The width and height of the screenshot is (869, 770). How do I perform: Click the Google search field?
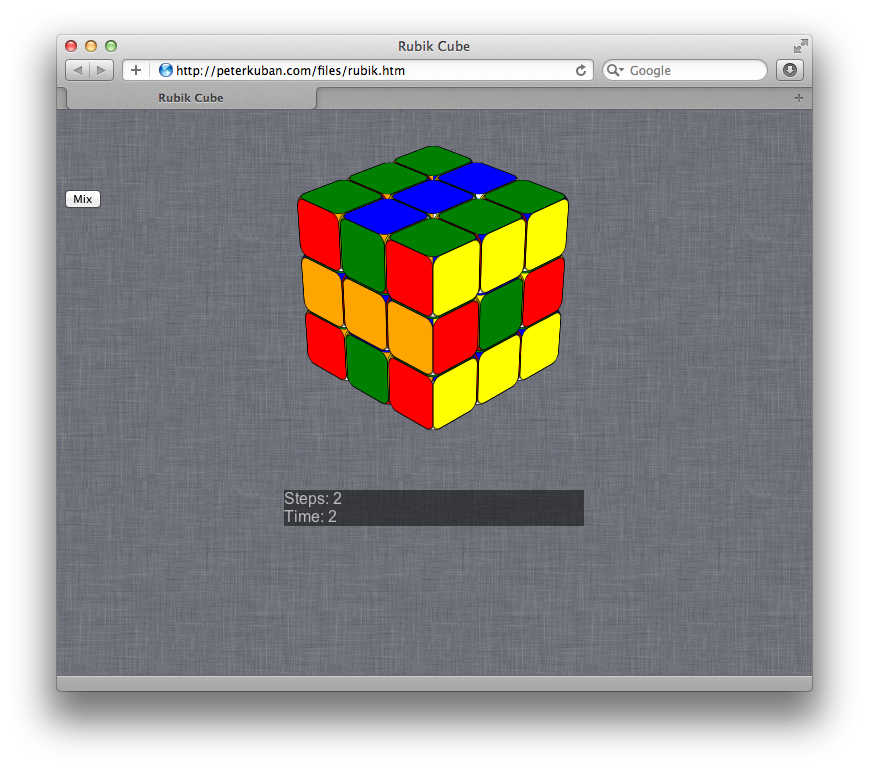(x=685, y=70)
